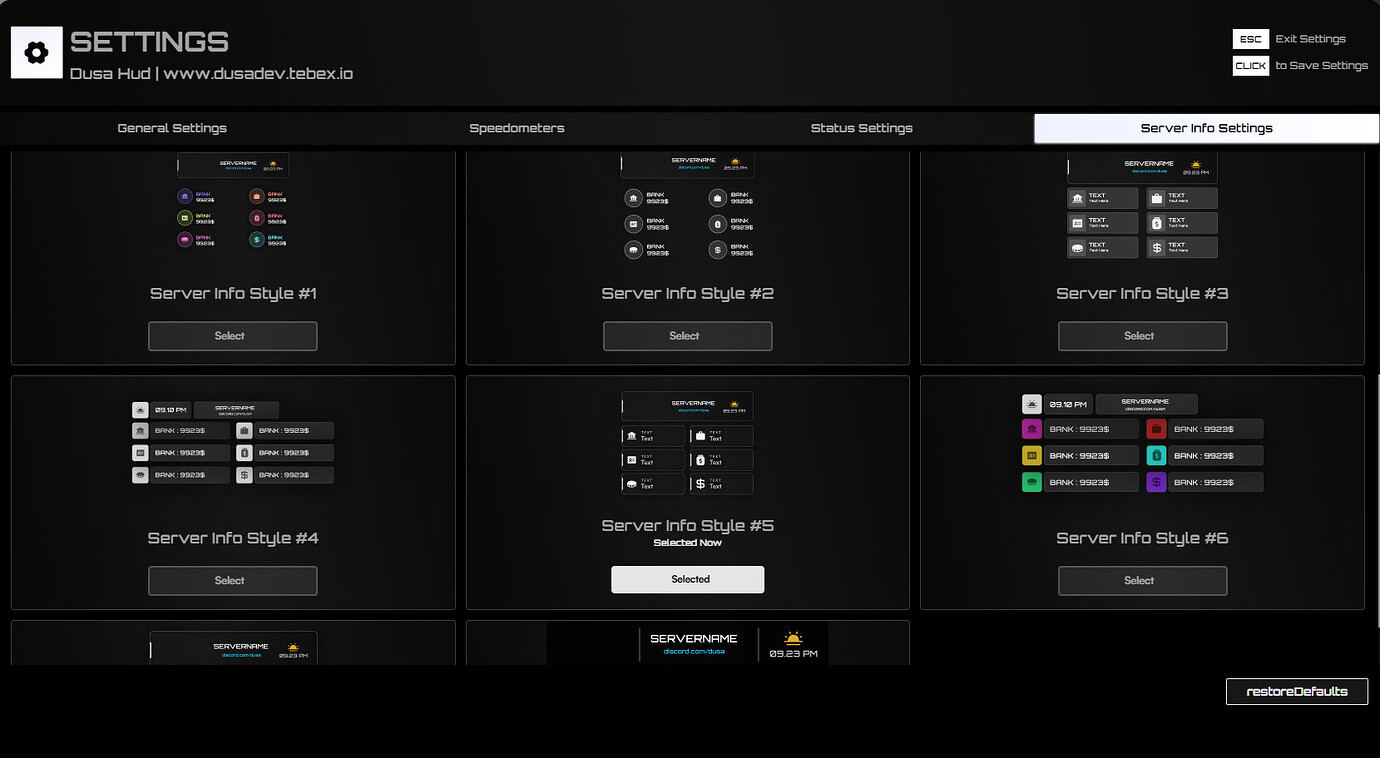Image resolution: width=1380 pixels, height=758 pixels.
Task: Click the magenta bank building icon in Style #6
Action: [1032, 429]
